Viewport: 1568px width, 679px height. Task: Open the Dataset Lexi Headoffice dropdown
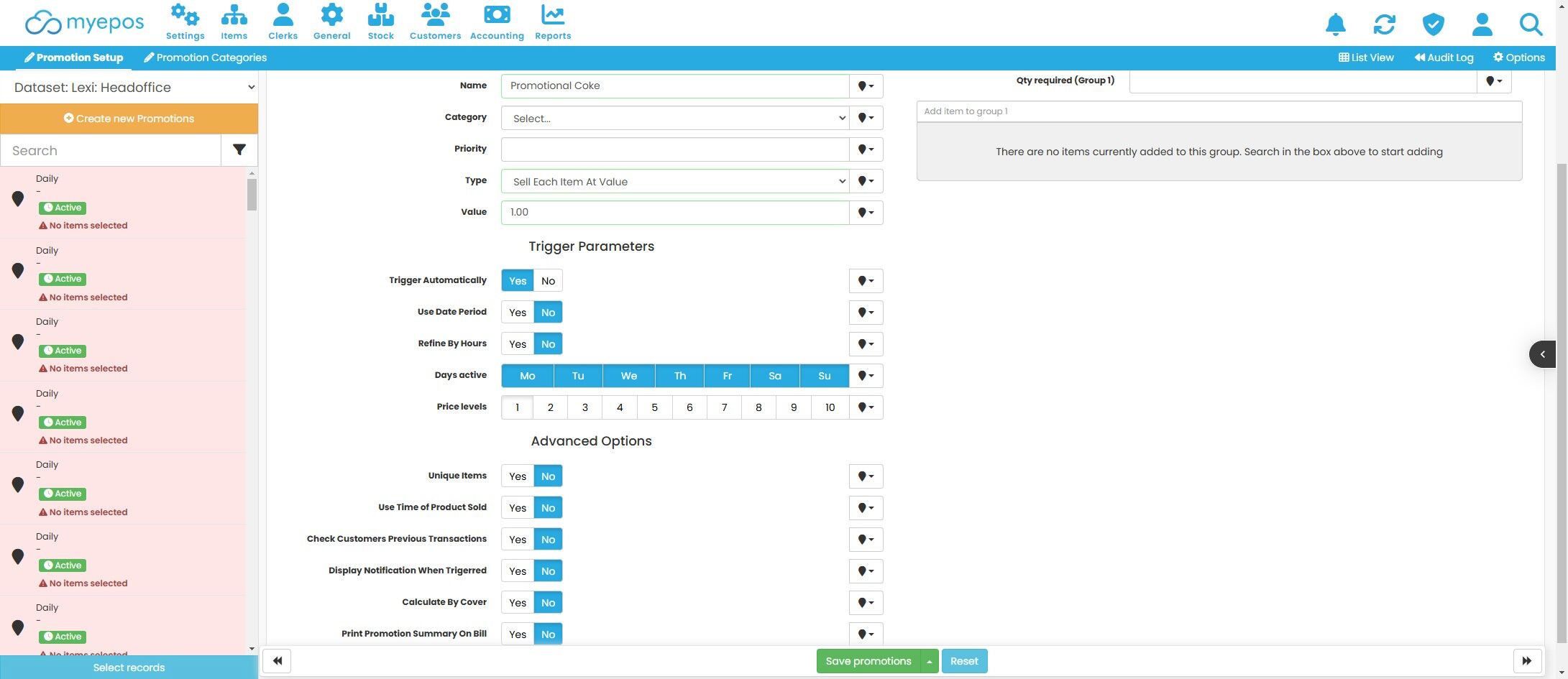pyautogui.click(x=129, y=88)
